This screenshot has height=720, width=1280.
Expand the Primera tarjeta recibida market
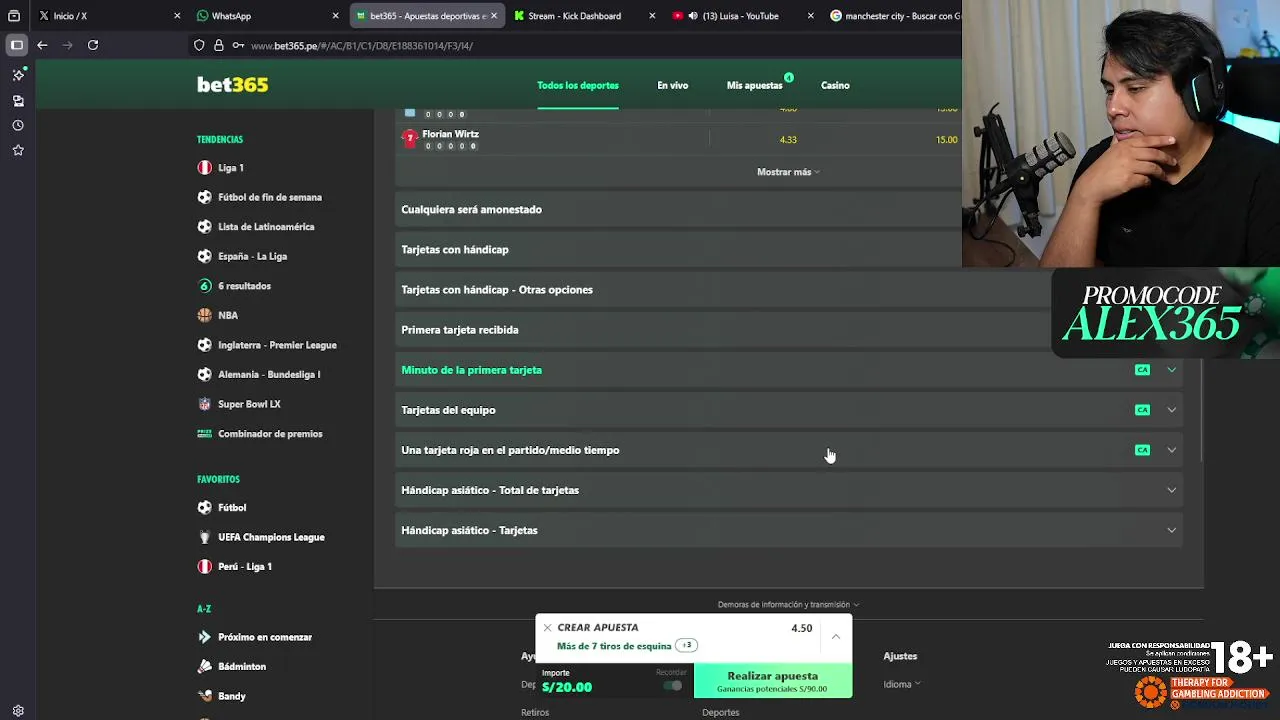[723, 330]
